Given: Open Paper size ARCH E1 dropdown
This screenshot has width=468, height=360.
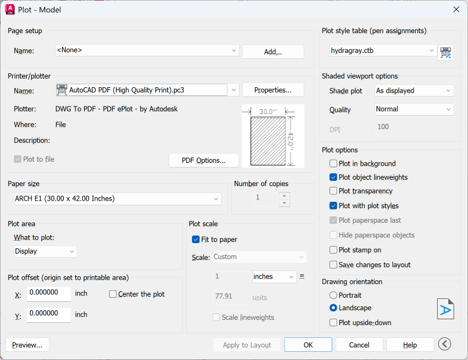Looking at the screenshot, I should pos(117,199).
